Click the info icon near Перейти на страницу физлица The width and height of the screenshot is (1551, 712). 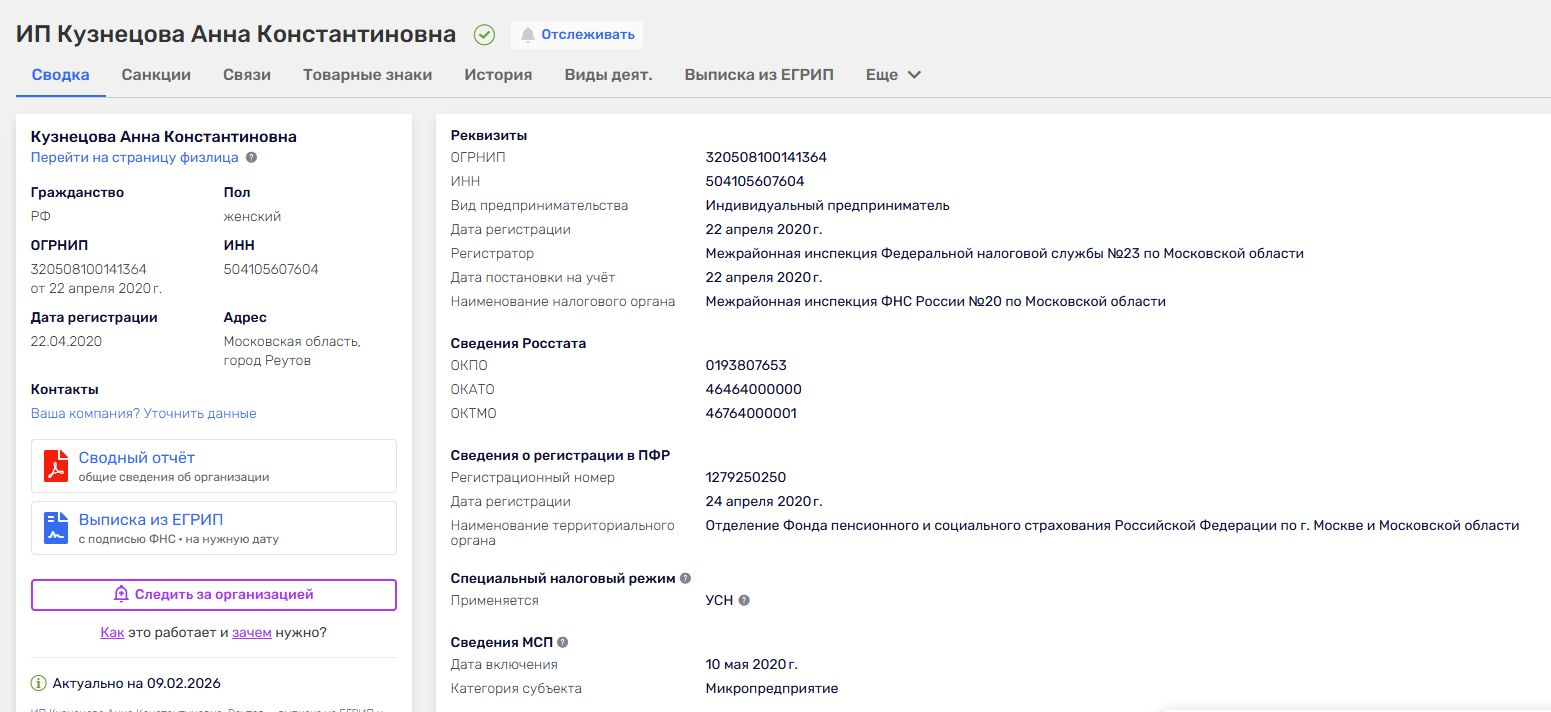pyautogui.click(x=249, y=157)
